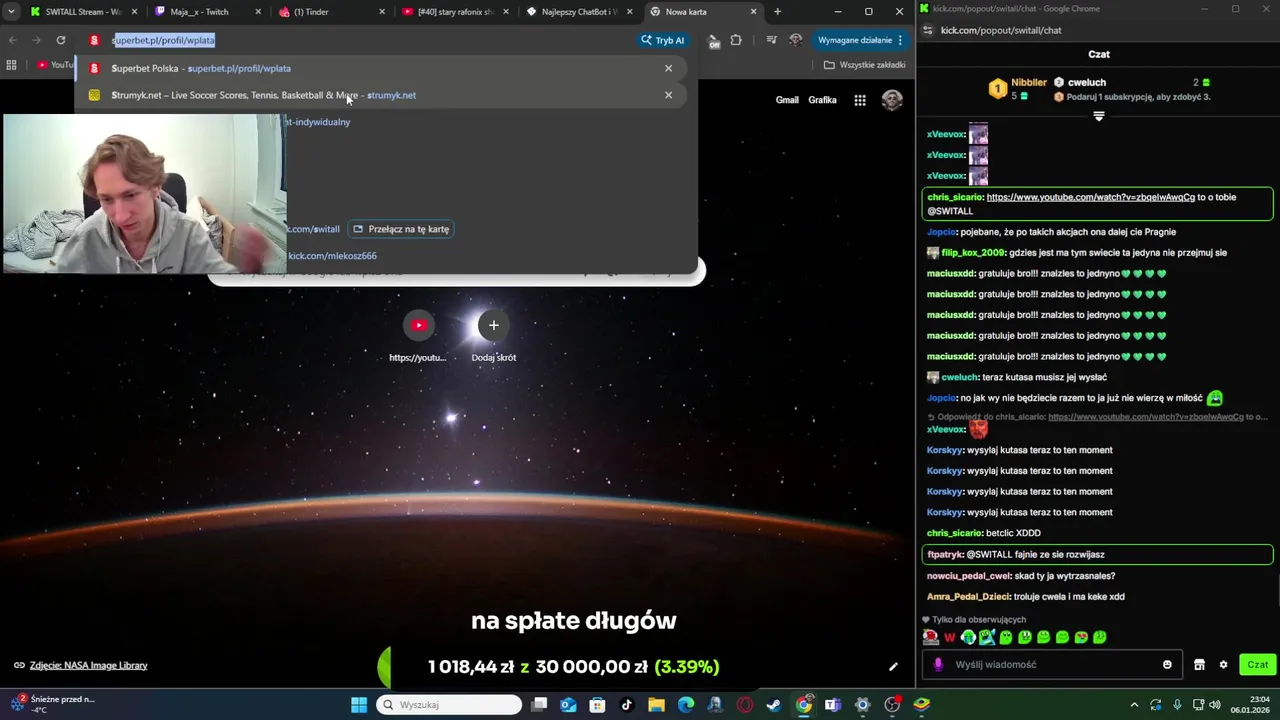Send message with Czat button

1257,664
